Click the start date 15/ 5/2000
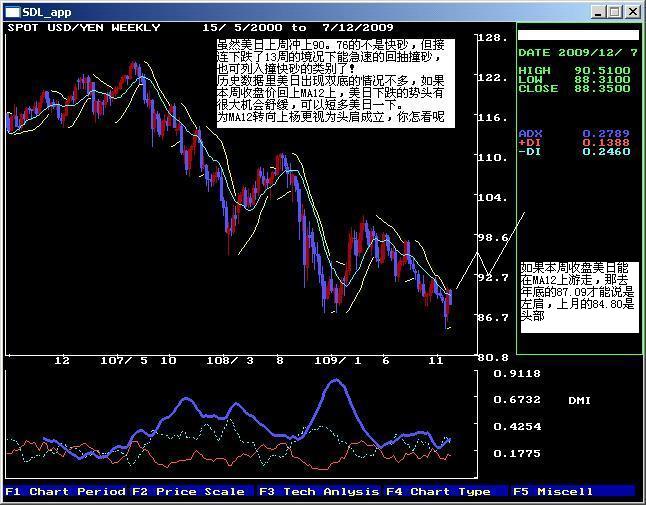This screenshot has height=505, width=646. tap(242, 28)
